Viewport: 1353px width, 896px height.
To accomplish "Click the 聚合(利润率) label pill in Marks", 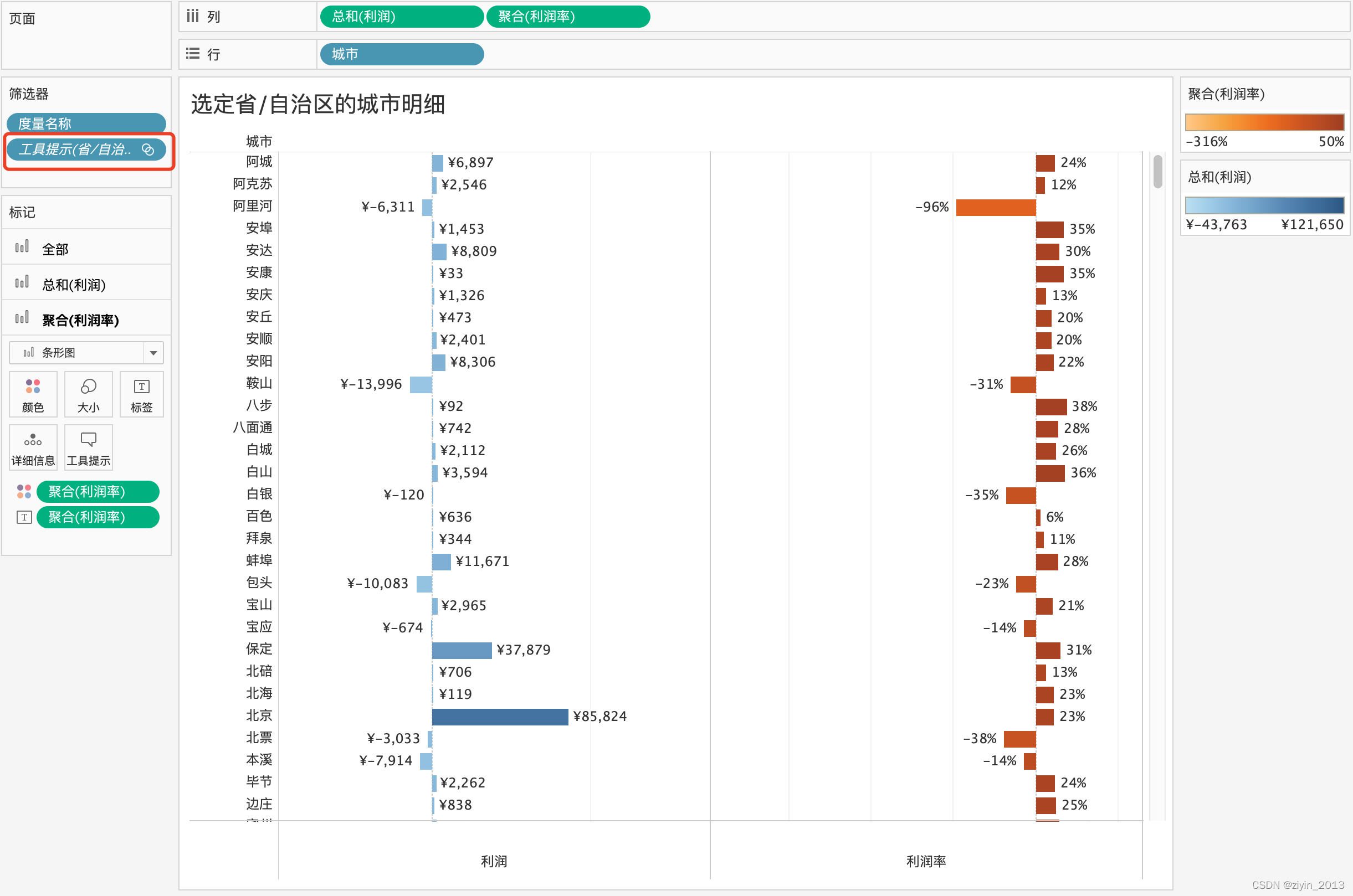I will [x=98, y=517].
